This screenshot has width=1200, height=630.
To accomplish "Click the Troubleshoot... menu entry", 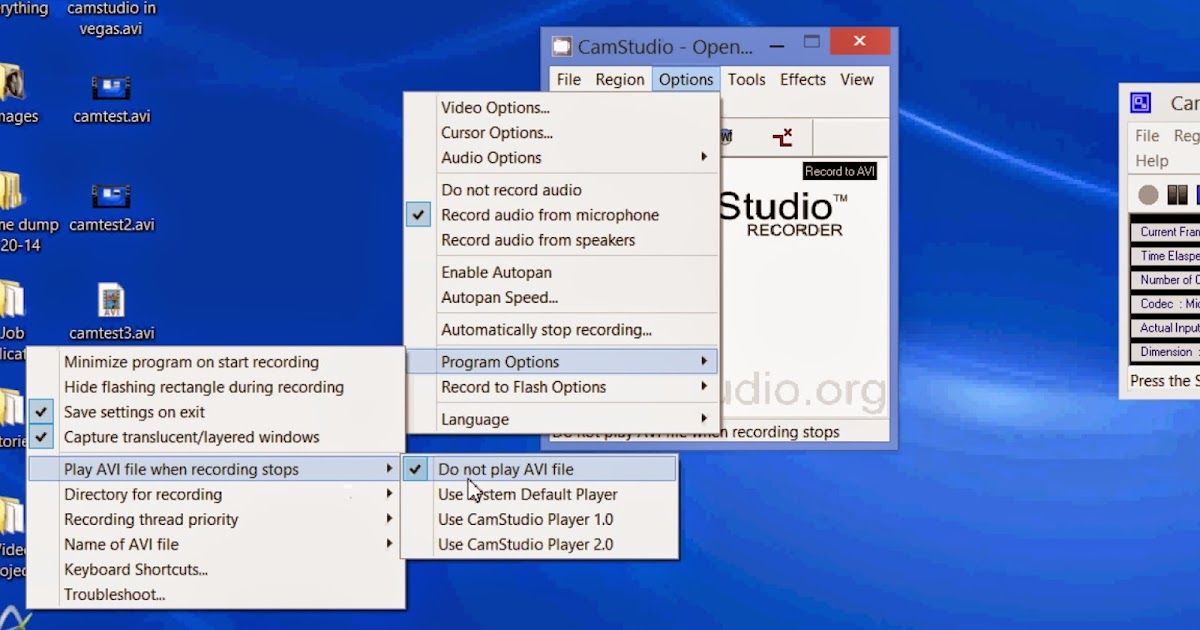I will [x=216, y=594].
